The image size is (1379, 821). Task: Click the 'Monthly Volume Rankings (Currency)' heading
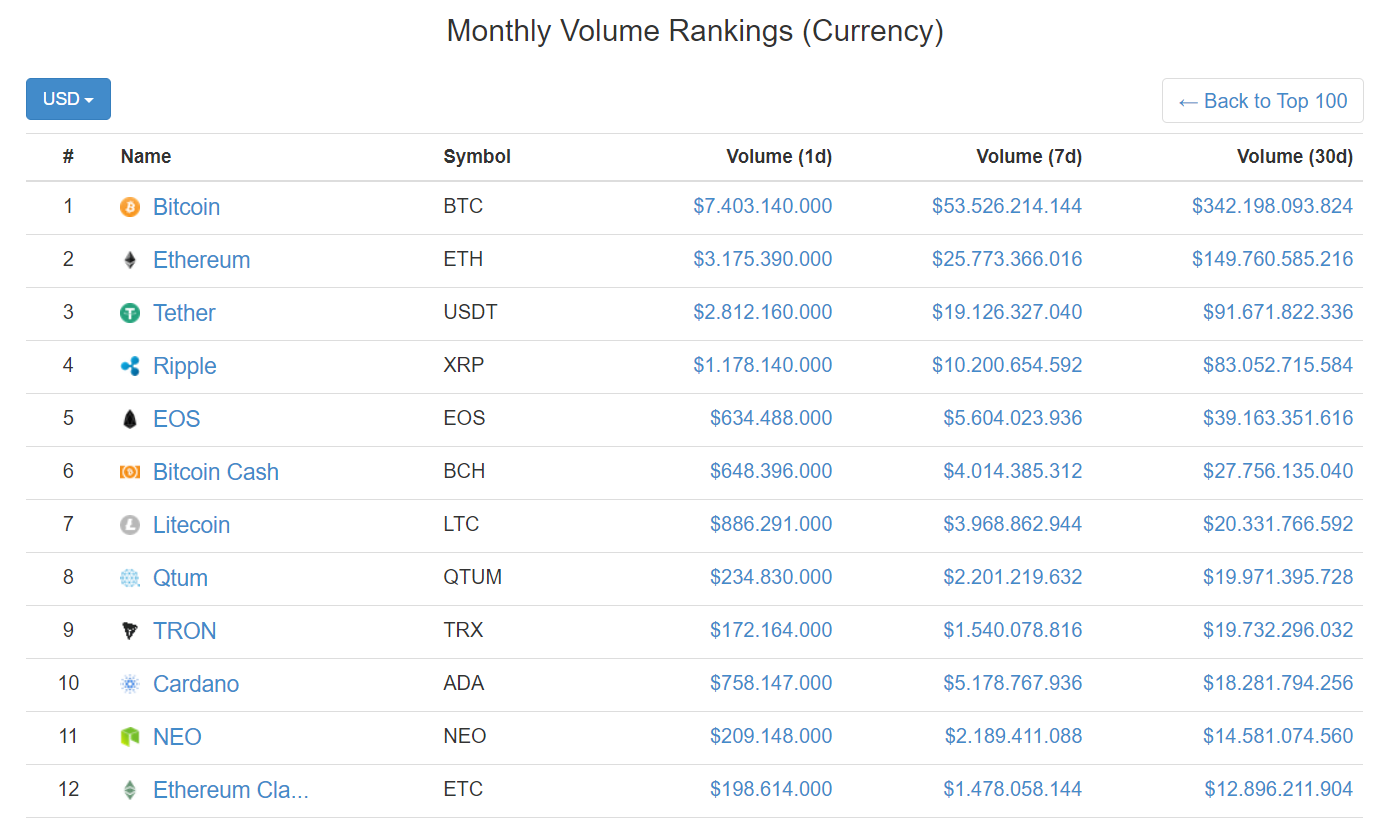tap(695, 31)
